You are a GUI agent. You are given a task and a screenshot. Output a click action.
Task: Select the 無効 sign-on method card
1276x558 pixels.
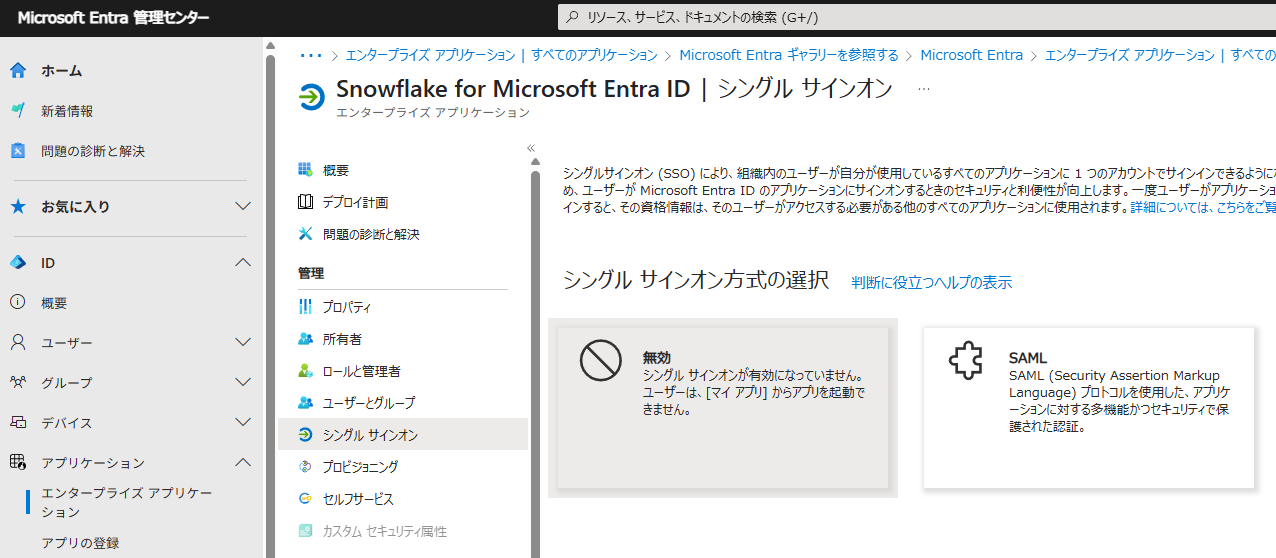click(723, 408)
